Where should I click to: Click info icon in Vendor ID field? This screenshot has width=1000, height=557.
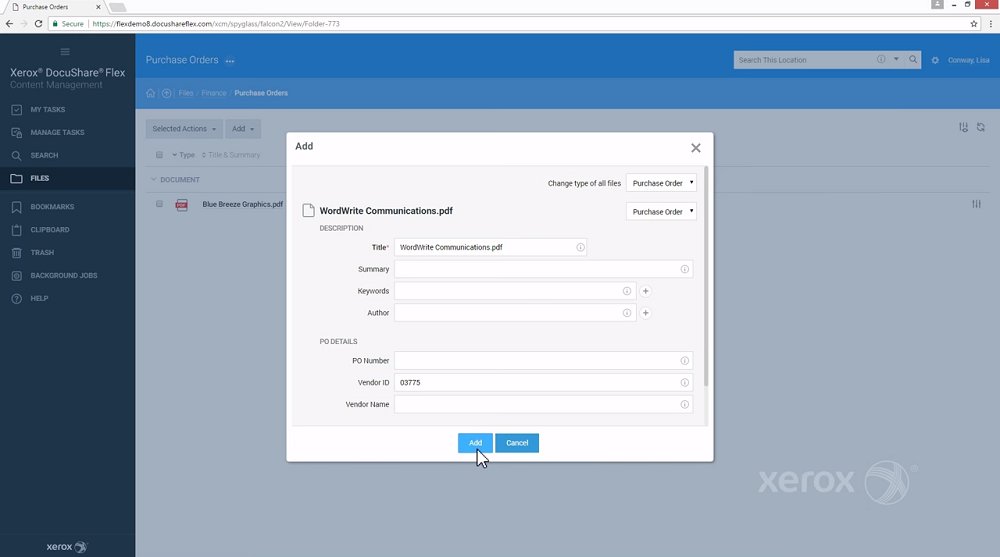(x=684, y=382)
